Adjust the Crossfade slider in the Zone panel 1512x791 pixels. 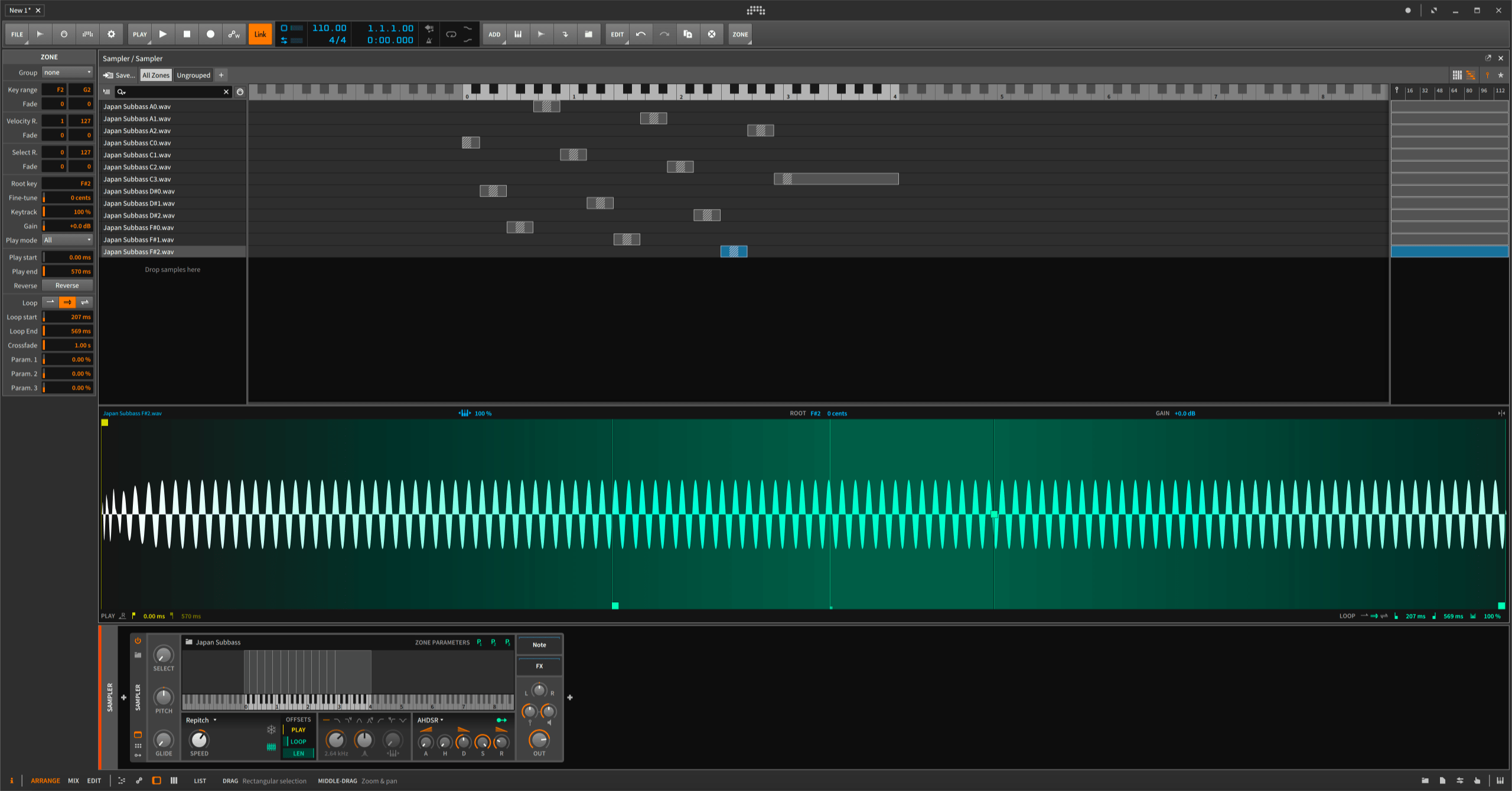click(x=67, y=345)
